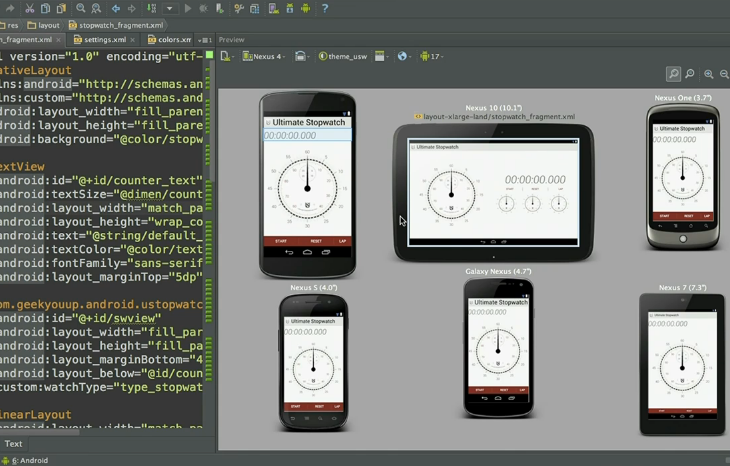
Task: Click the layout breadcrumb folder
Action: 44,25
